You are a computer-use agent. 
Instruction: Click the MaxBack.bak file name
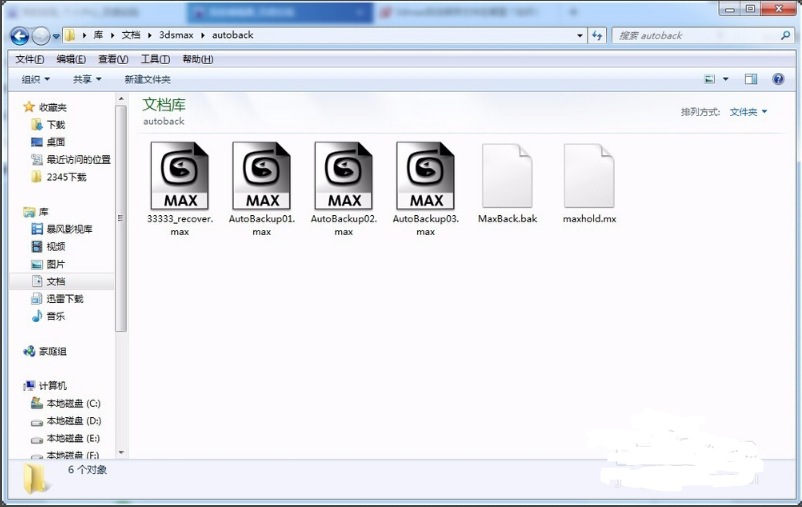[x=507, y=218]
